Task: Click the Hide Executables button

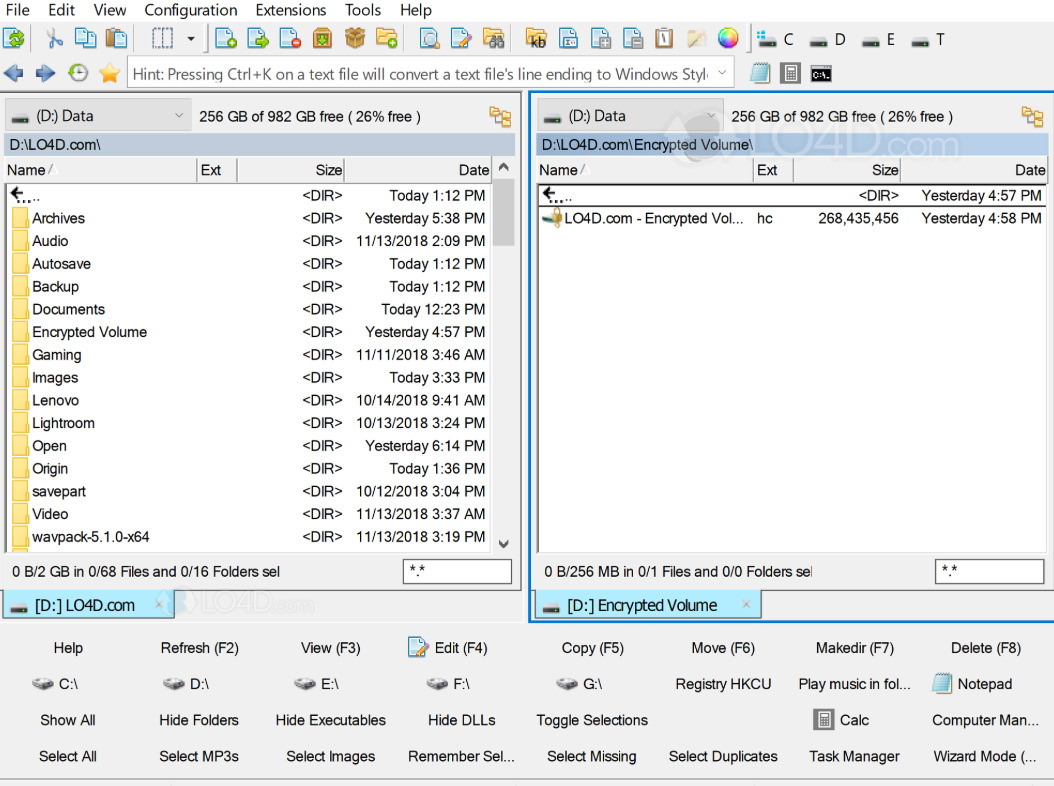Action: pos(330,720)
